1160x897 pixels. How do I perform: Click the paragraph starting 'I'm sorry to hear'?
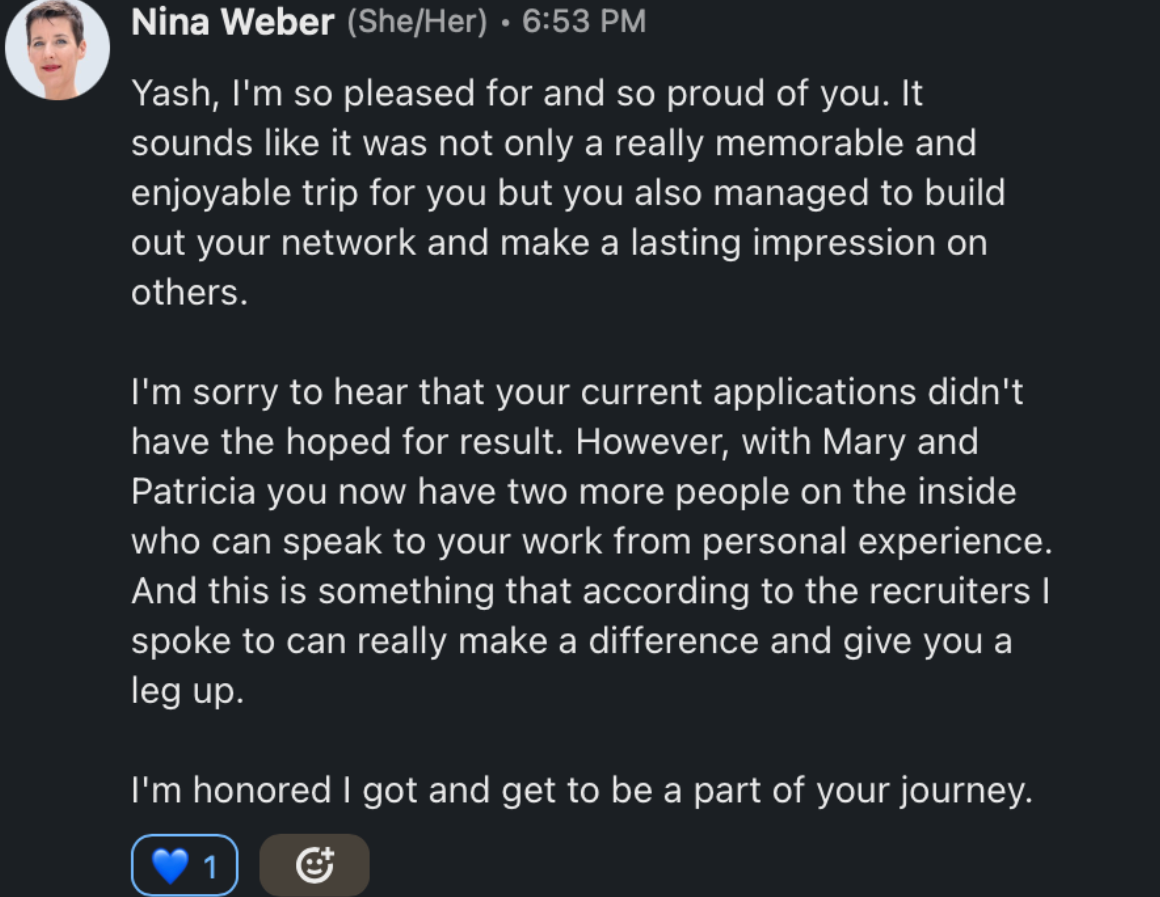[591, 541]
